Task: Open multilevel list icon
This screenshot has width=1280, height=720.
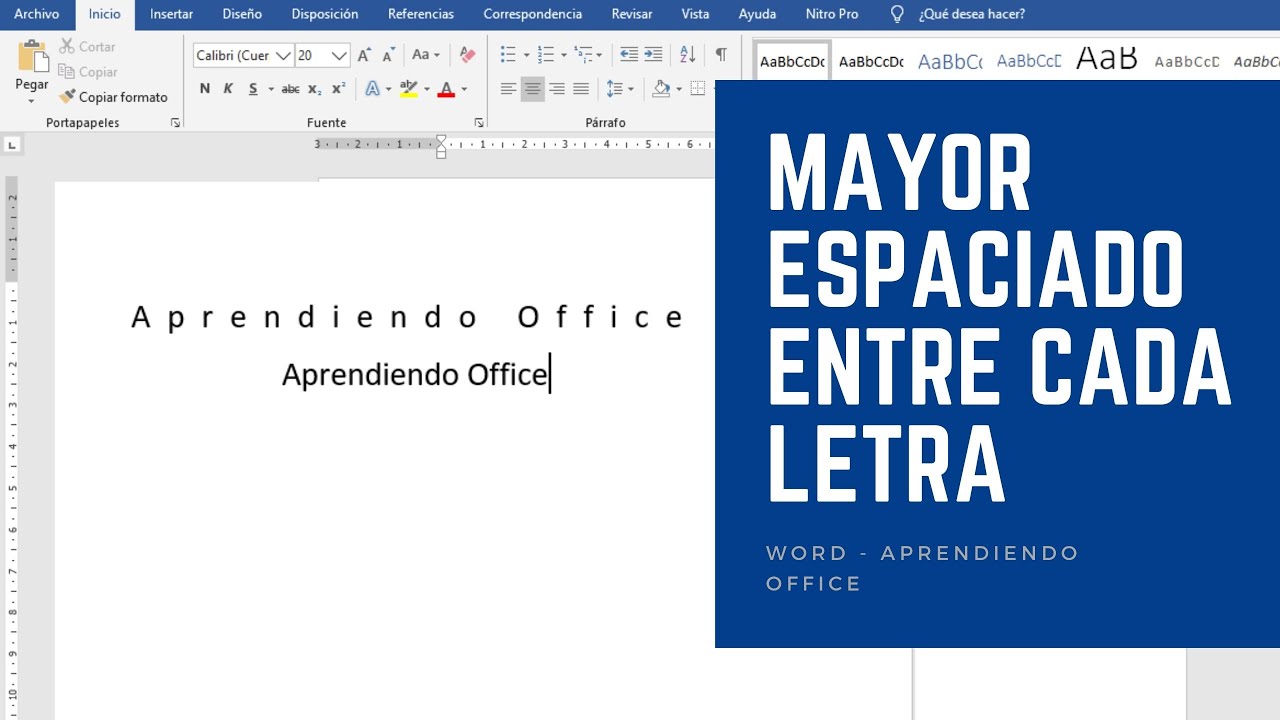Action: [x=583, y=55]
